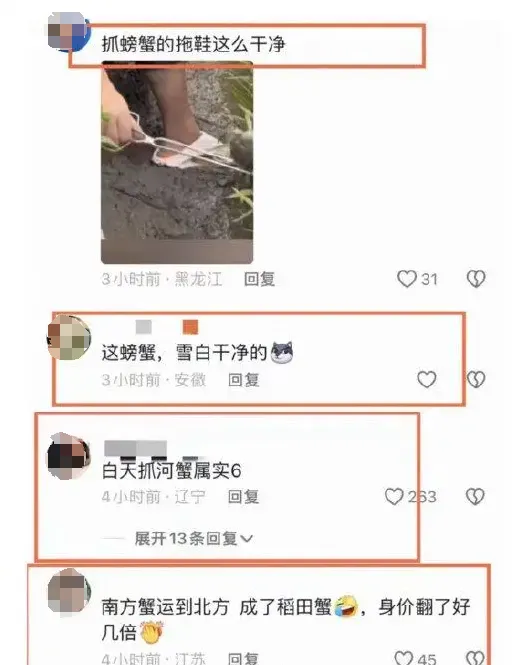Viewport: 532px width, 665px height.
Task: Open avatar of 这螃蟹 commenter
Action: coord(68,338)
